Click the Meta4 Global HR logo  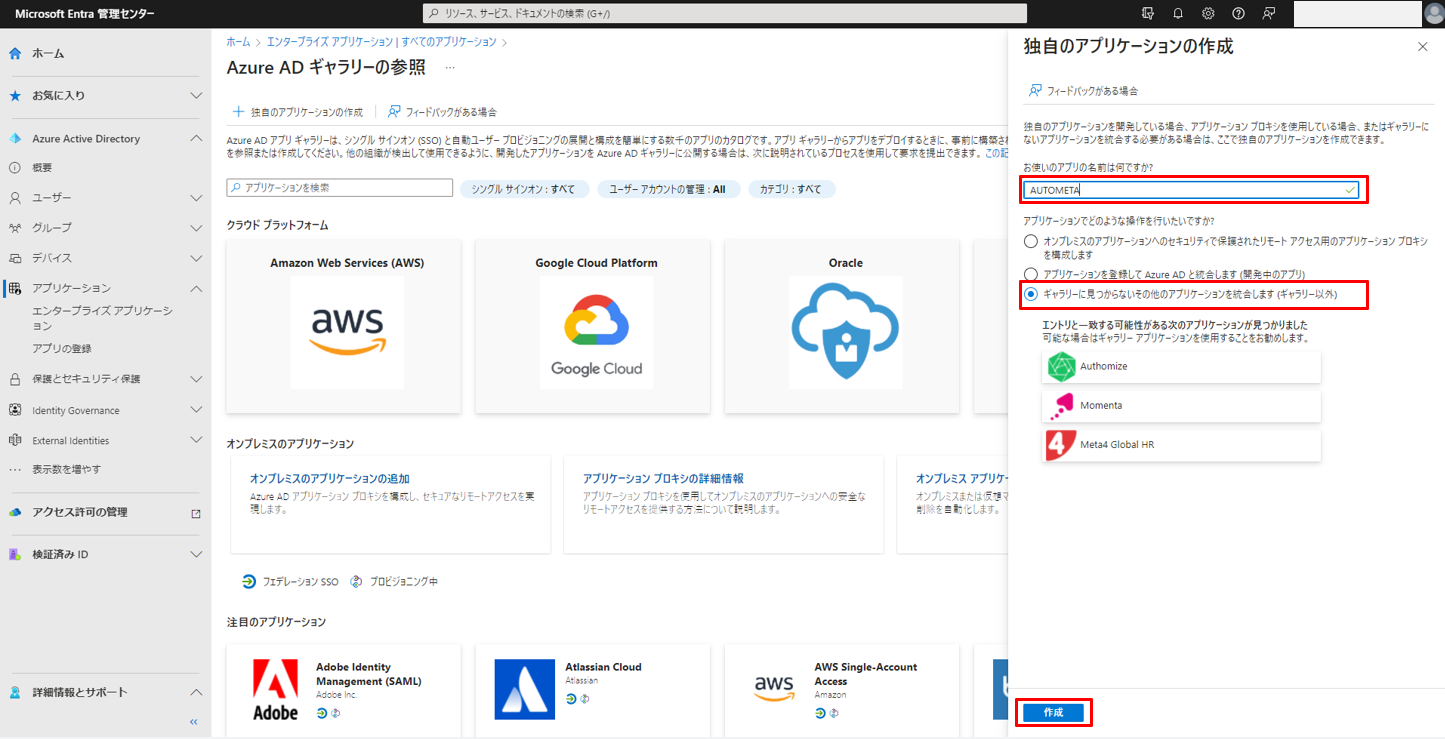click(1060, 444)
